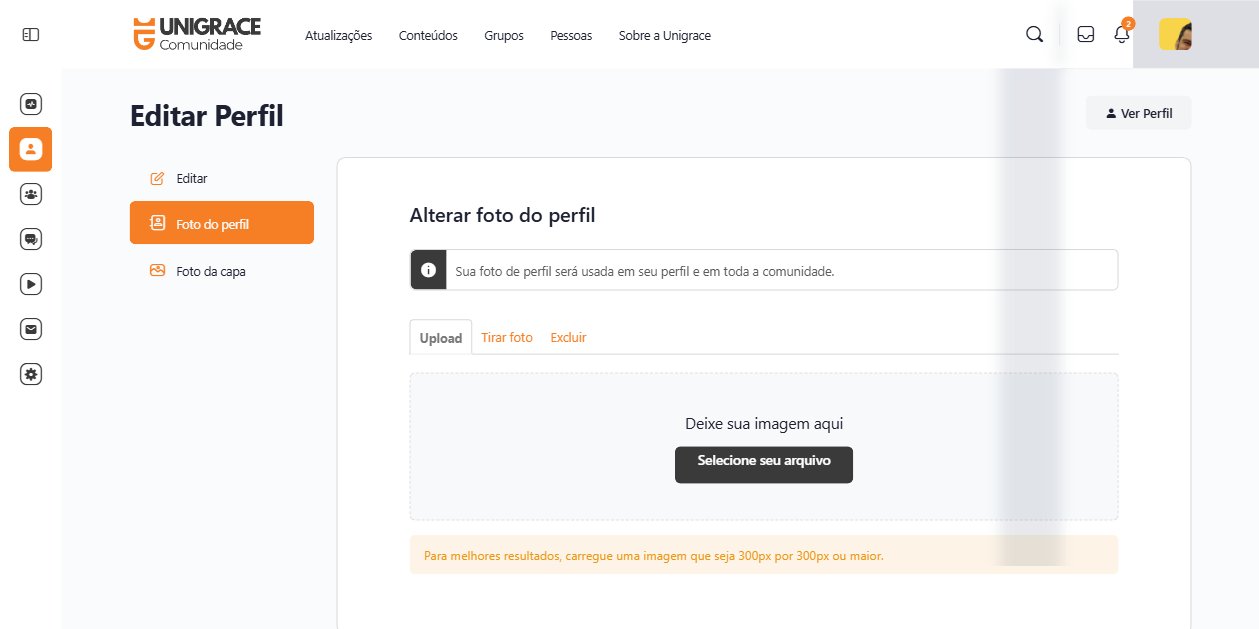Open the groups icon in left sidebar

[x=30, y=193]
